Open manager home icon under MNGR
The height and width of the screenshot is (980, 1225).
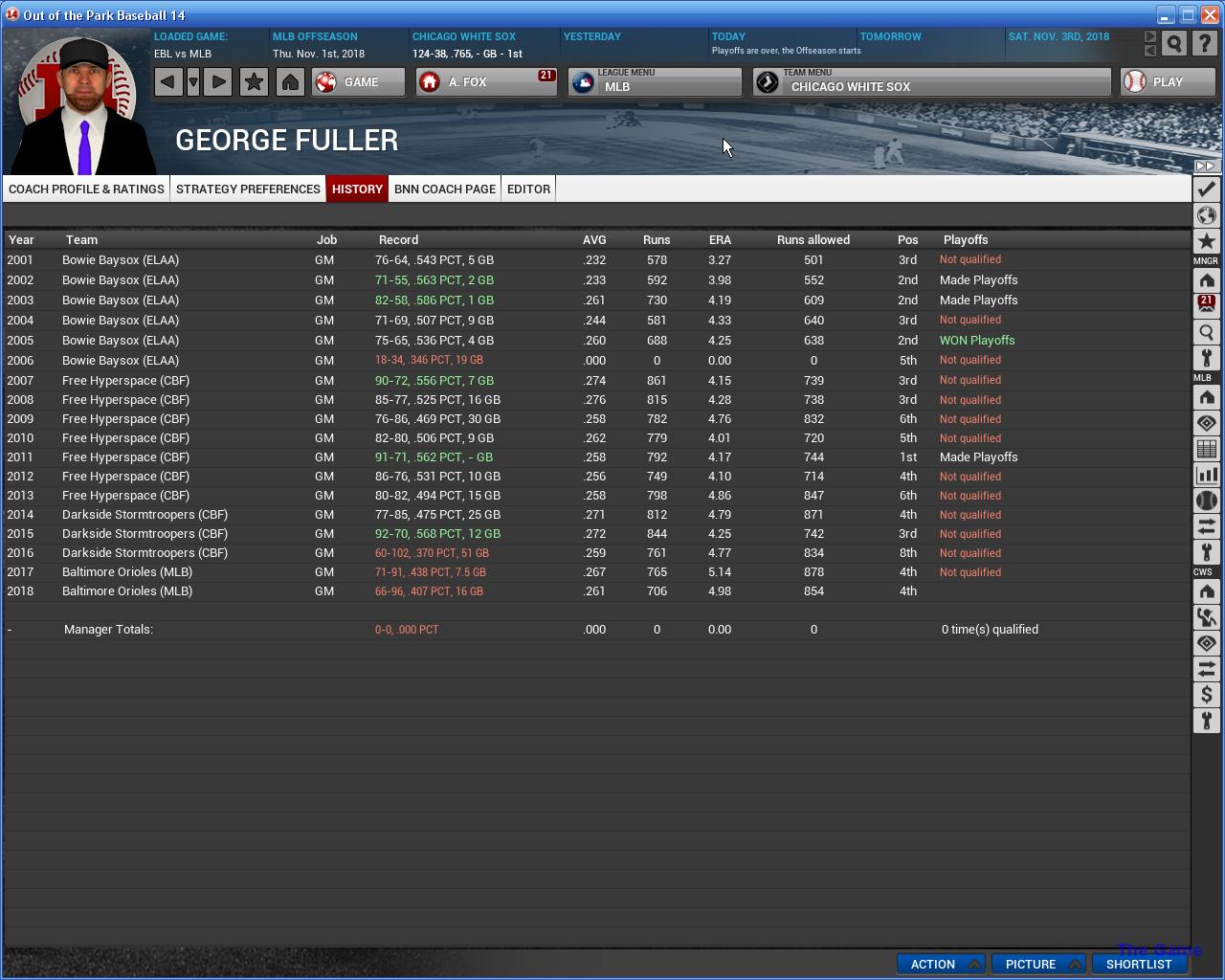1206,280
